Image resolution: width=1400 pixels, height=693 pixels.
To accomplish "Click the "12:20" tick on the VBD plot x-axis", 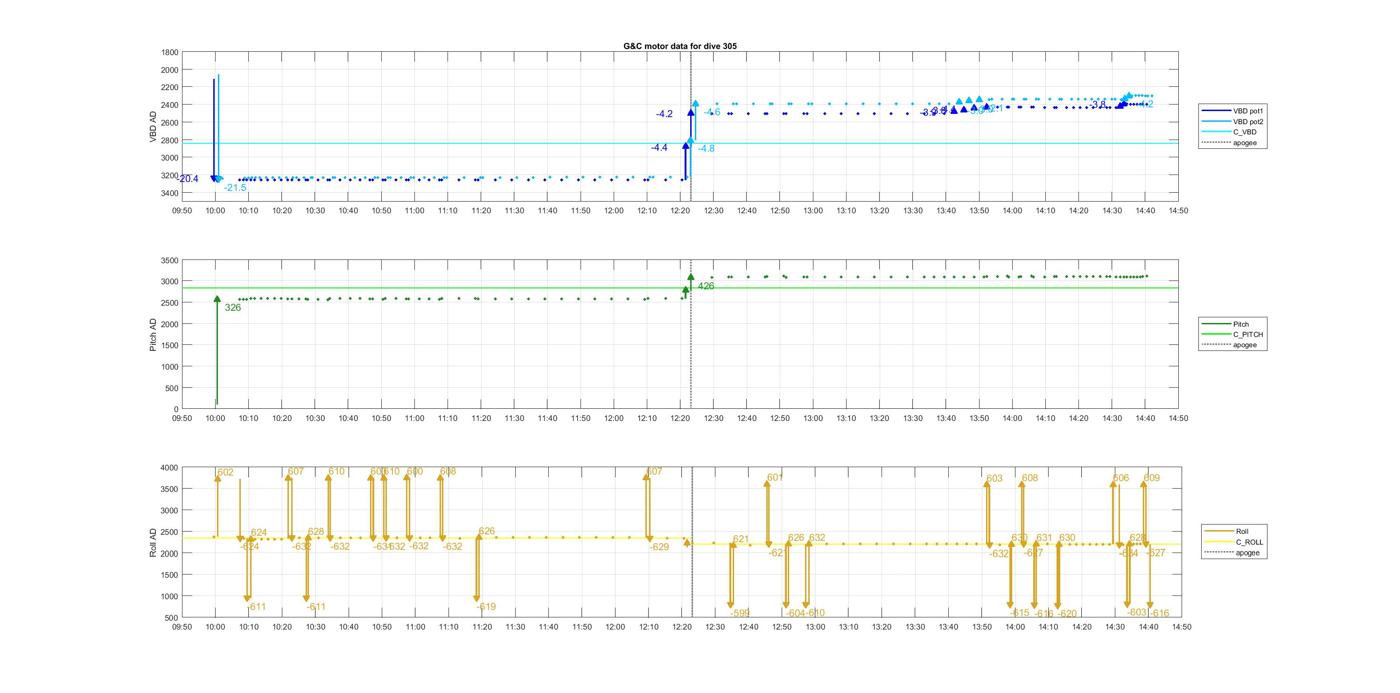I will pos(681,210).
